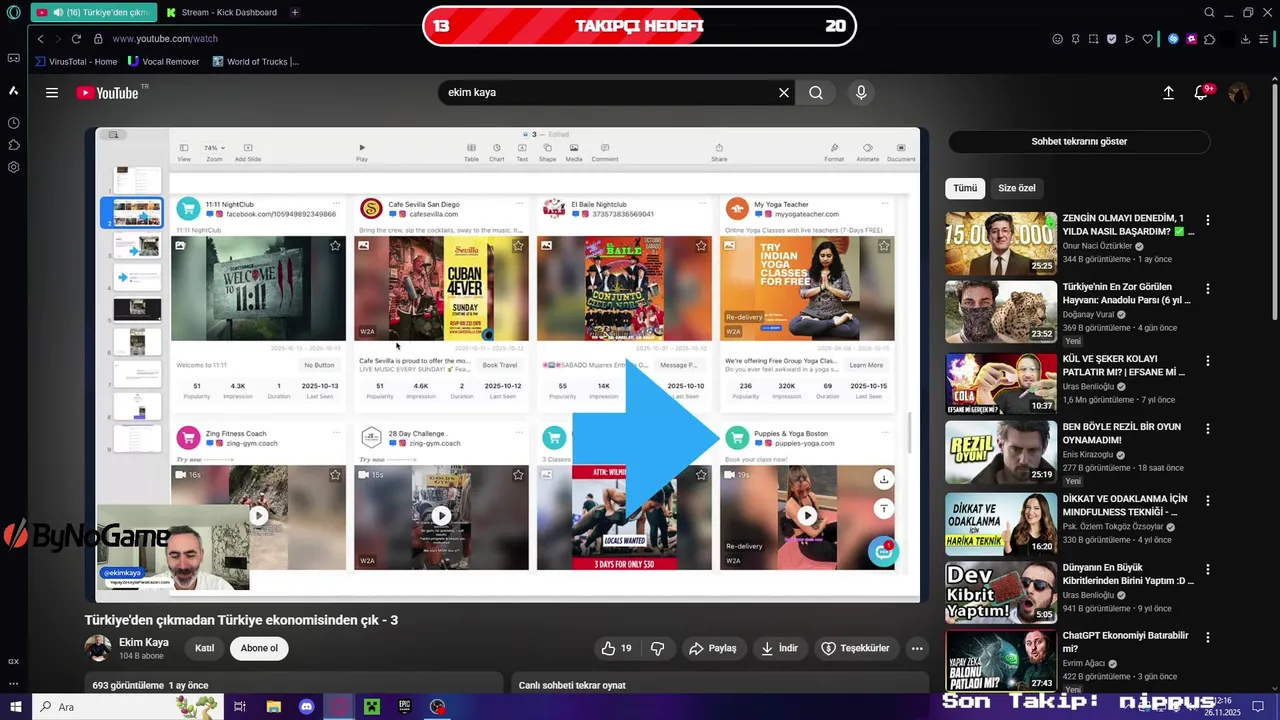This screenshot has height=720, width=1280.
Task: Add page to bookmarks with heart icon
Action: click(1147, 39)
